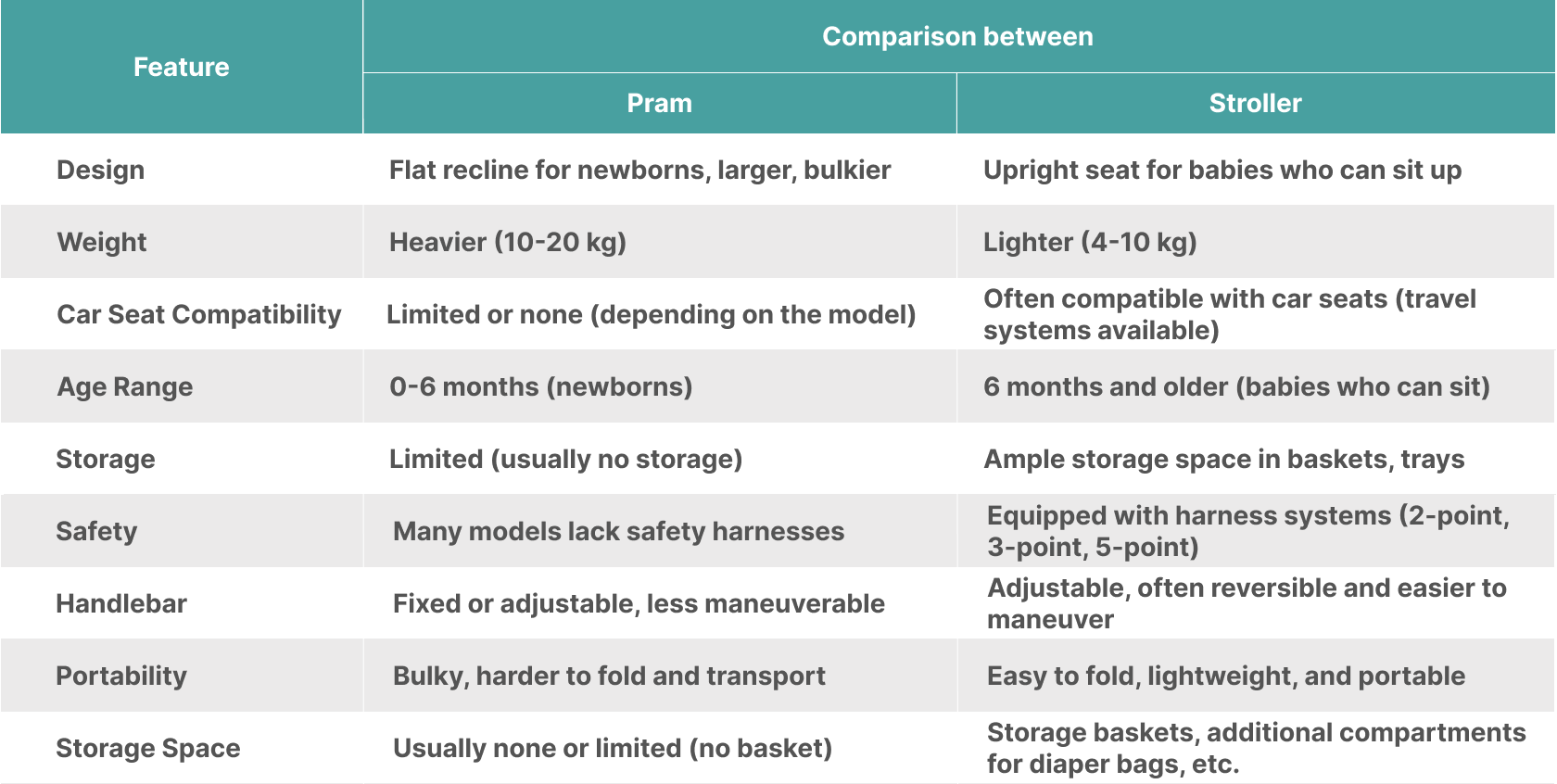This screenshot has height=784, width=1557.
Task: Click the Feature column header
Action: (x=181, y=67)
